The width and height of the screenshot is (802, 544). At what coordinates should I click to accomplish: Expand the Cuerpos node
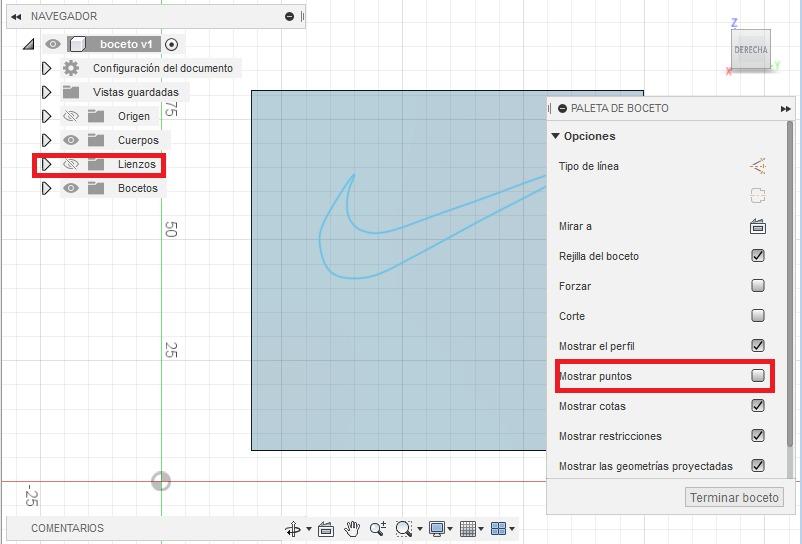click(x=47, y=140)
